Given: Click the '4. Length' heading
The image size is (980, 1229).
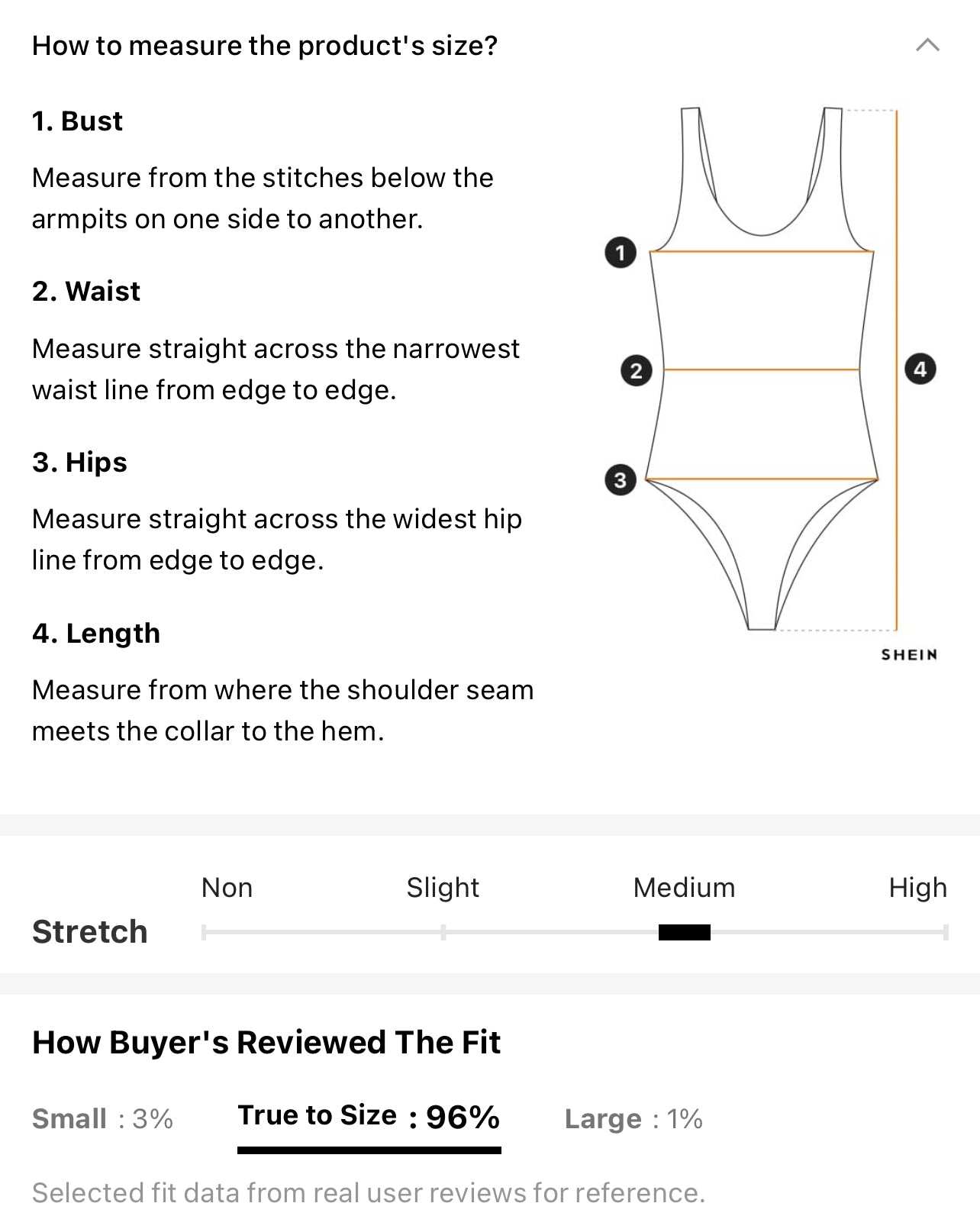Looking at the screenshot, I should [x=96, y=634].
